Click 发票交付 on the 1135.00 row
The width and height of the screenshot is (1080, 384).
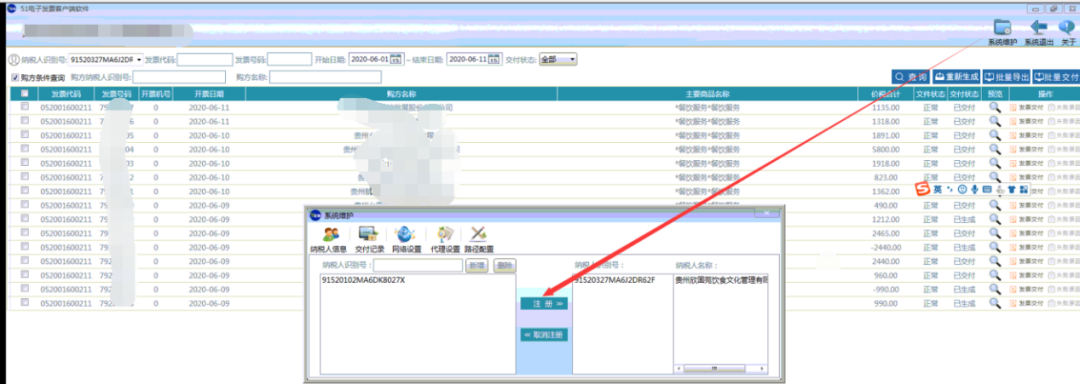[1027, 107]
